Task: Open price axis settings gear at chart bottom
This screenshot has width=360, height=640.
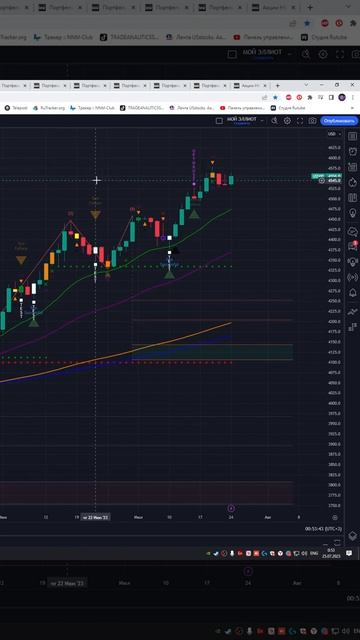Action: tap(335, 518)
